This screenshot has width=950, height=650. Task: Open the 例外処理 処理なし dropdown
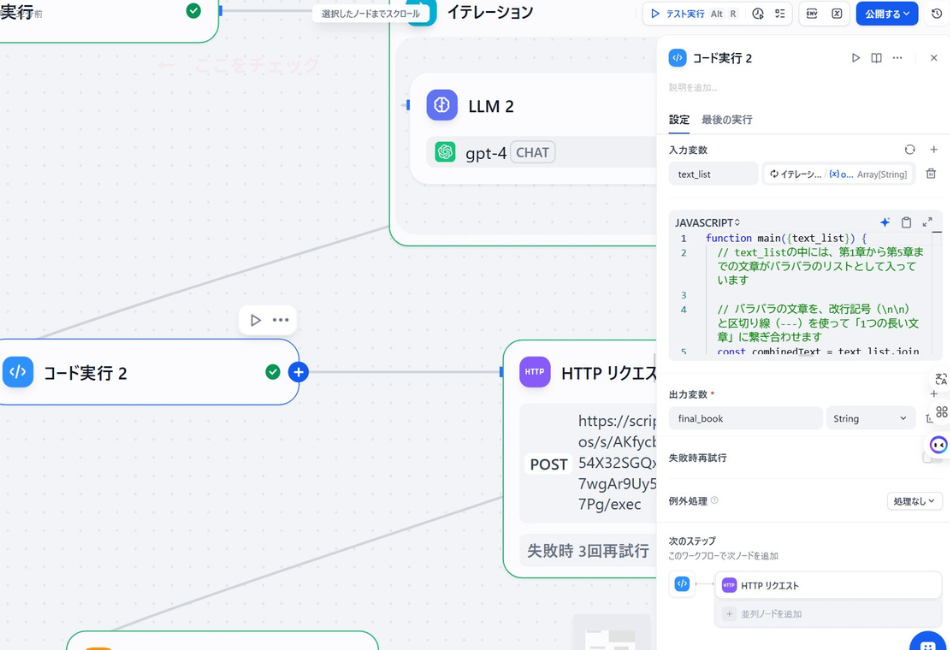pyautogui.click(x=915, y=501)
